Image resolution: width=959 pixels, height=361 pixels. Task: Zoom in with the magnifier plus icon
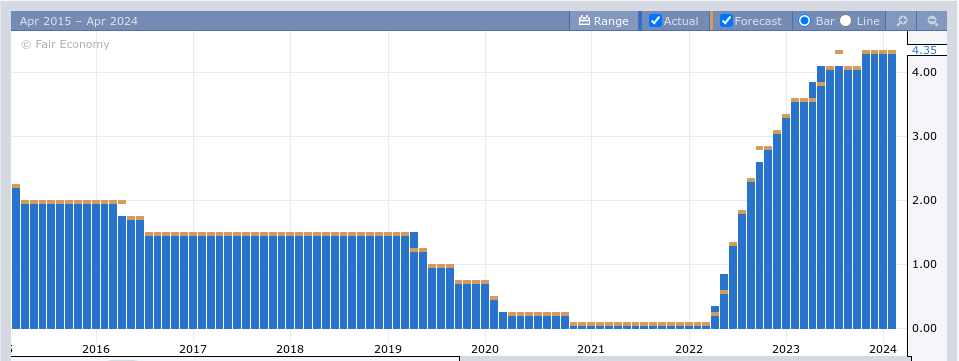[x=902, y=21]
